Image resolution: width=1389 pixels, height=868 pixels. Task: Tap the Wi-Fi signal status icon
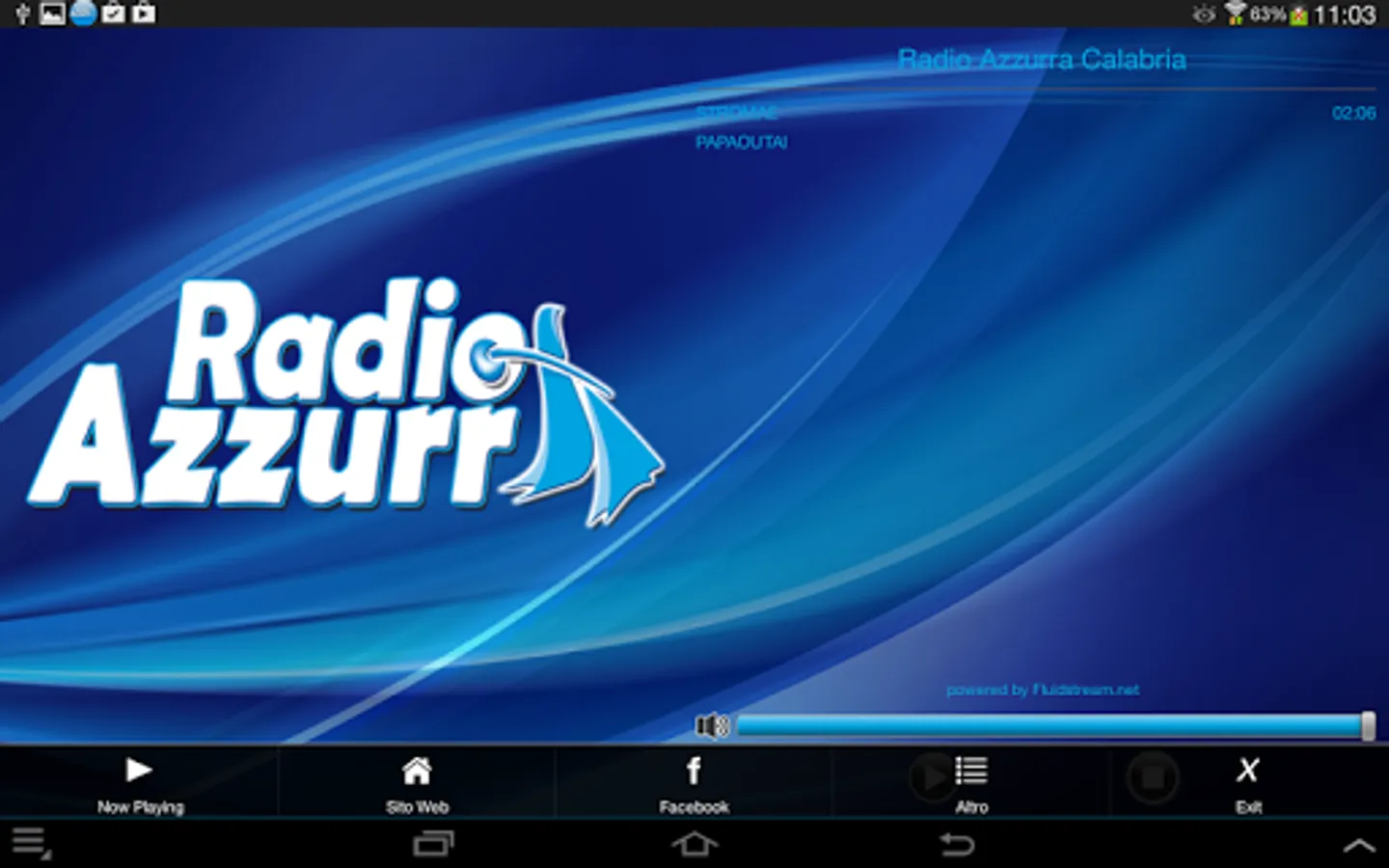pos(1235,14)
